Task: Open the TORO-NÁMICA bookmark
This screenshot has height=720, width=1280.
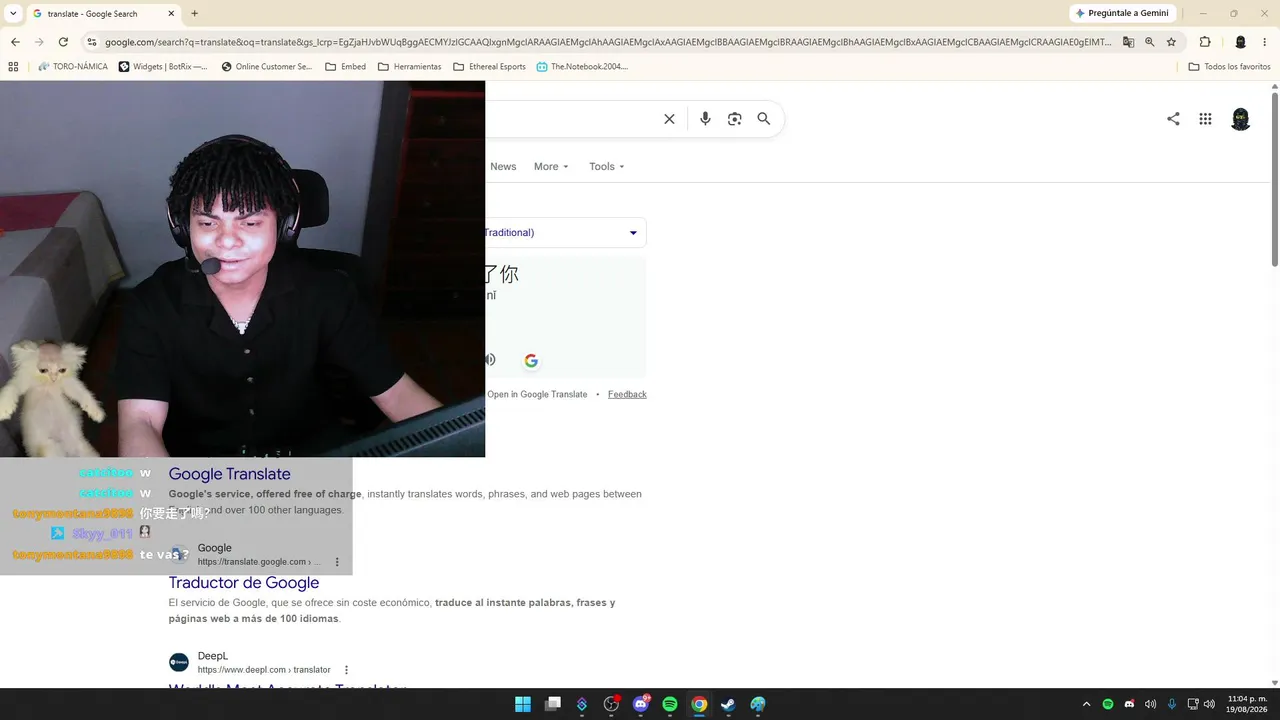Action: pyautogui.click(x=73, y=67)
